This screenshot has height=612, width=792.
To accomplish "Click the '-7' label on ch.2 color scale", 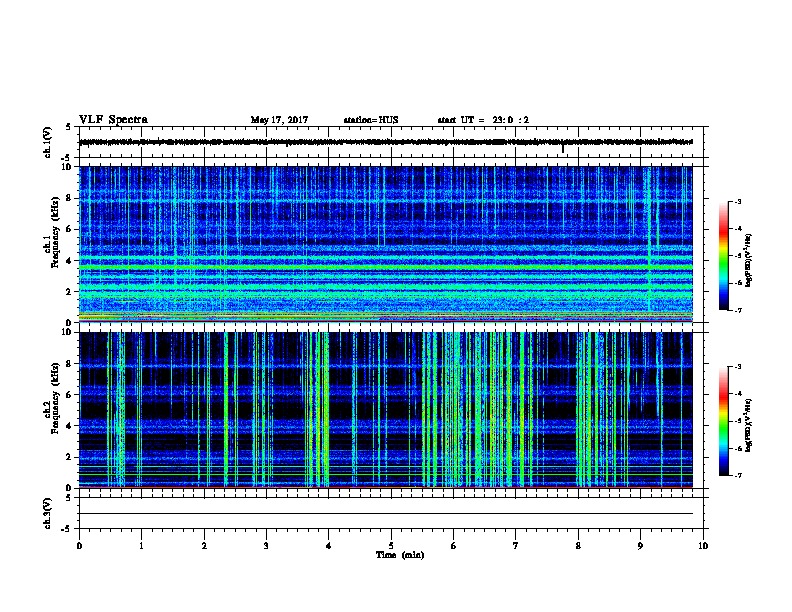I will [737, 475].
